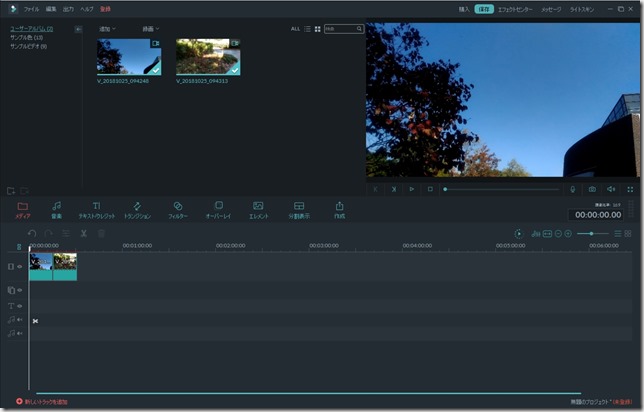This screenshot has width=644, height=412.
Task: Click the search magnifier icon
Action: [x=359, y=29]
